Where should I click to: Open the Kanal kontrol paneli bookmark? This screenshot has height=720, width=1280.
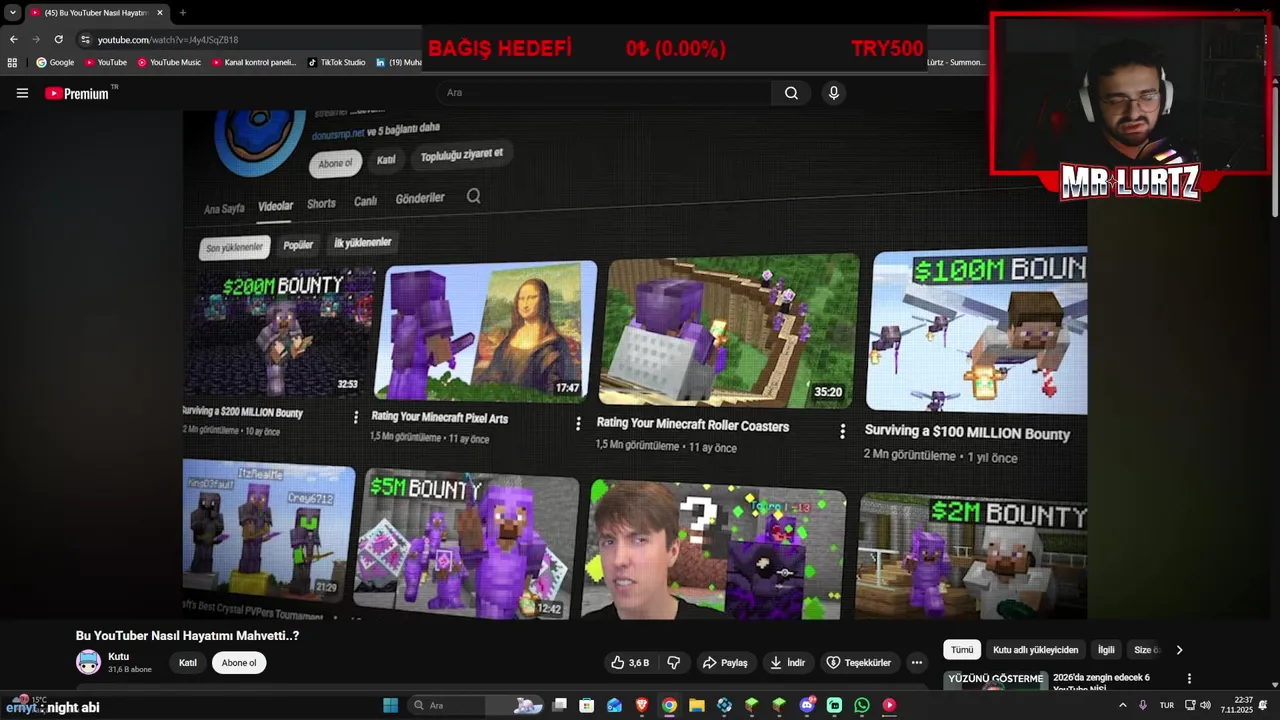254,62
